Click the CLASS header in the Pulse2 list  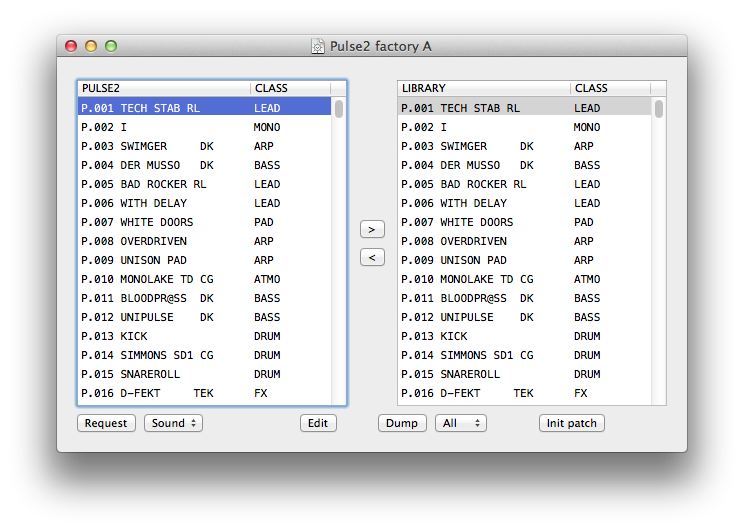(x=290, y=88)
